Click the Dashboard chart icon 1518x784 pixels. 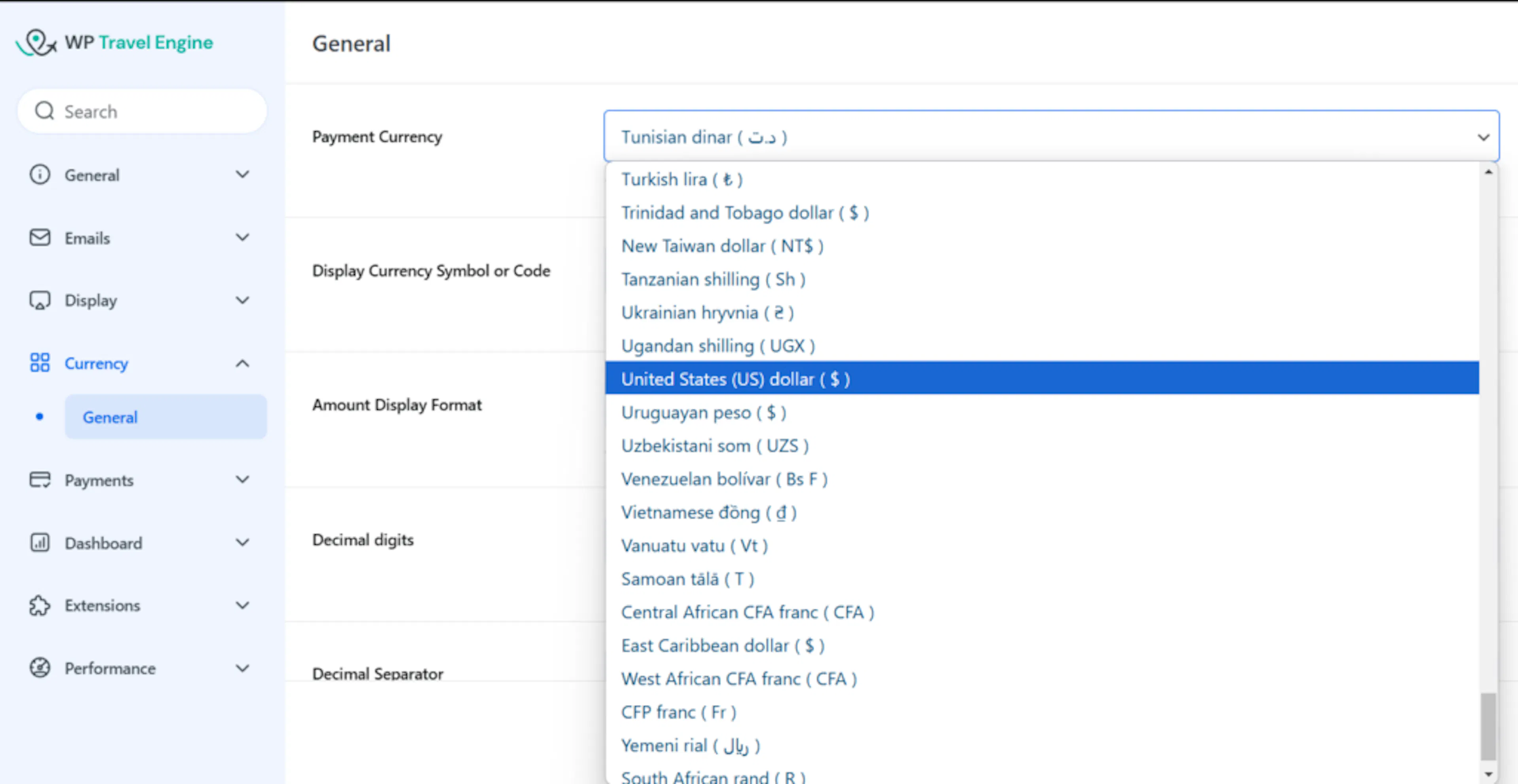tap(40, 543)
